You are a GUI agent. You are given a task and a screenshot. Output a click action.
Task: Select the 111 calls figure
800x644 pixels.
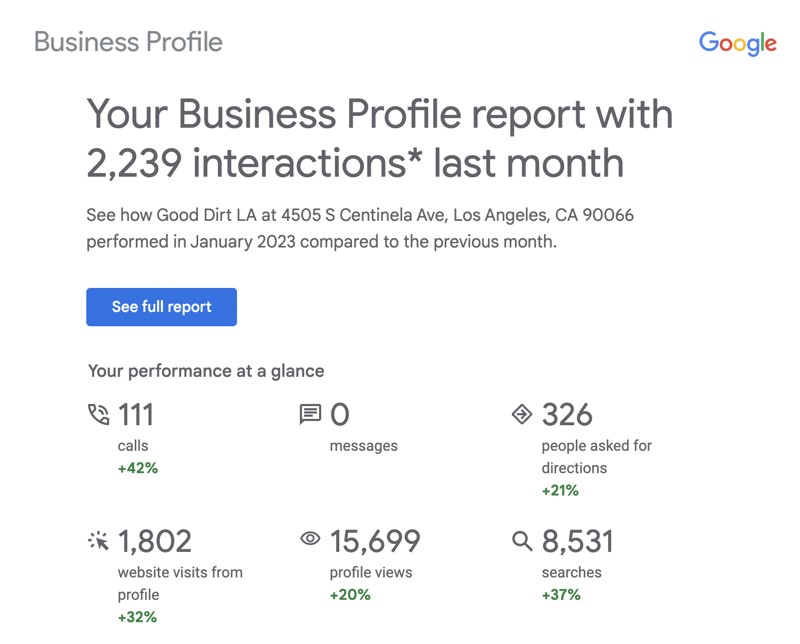click(136, 414)
